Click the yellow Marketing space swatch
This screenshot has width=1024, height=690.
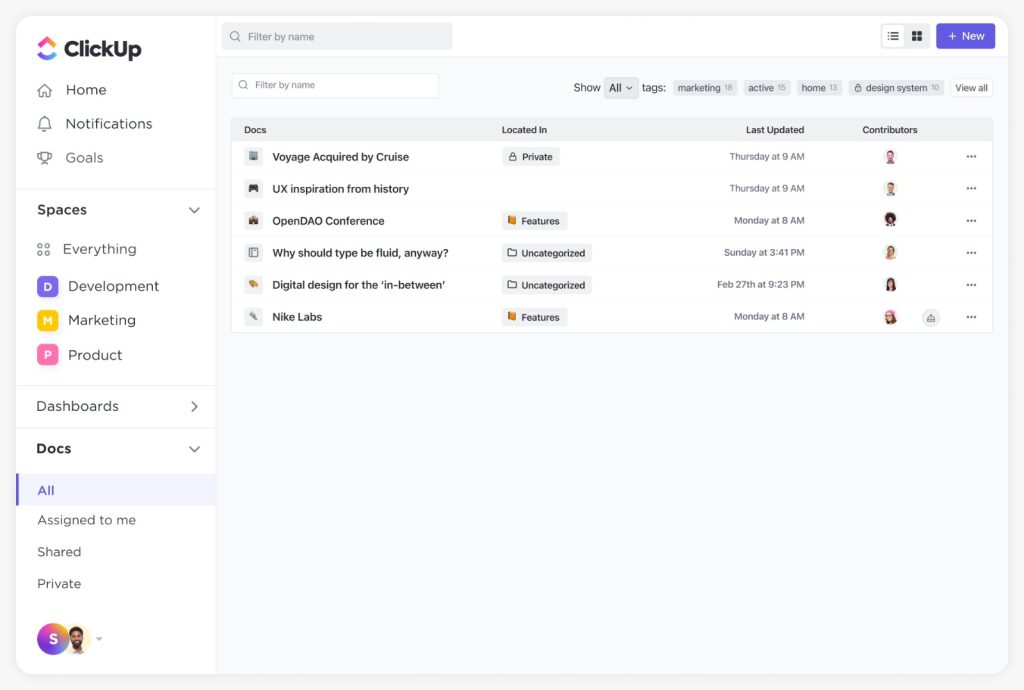click(x=47, y=321)
